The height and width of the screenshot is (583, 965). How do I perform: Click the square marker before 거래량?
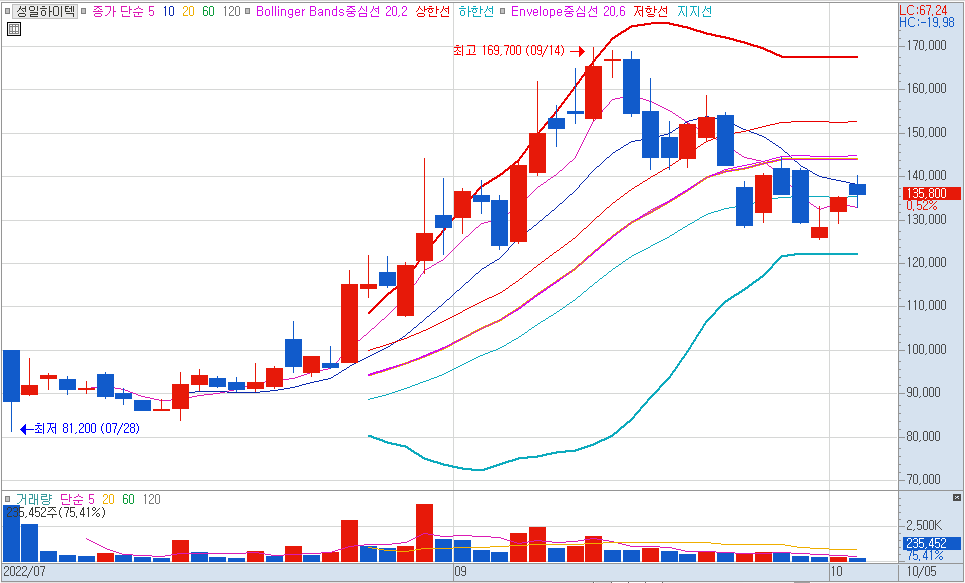(8, 499)
